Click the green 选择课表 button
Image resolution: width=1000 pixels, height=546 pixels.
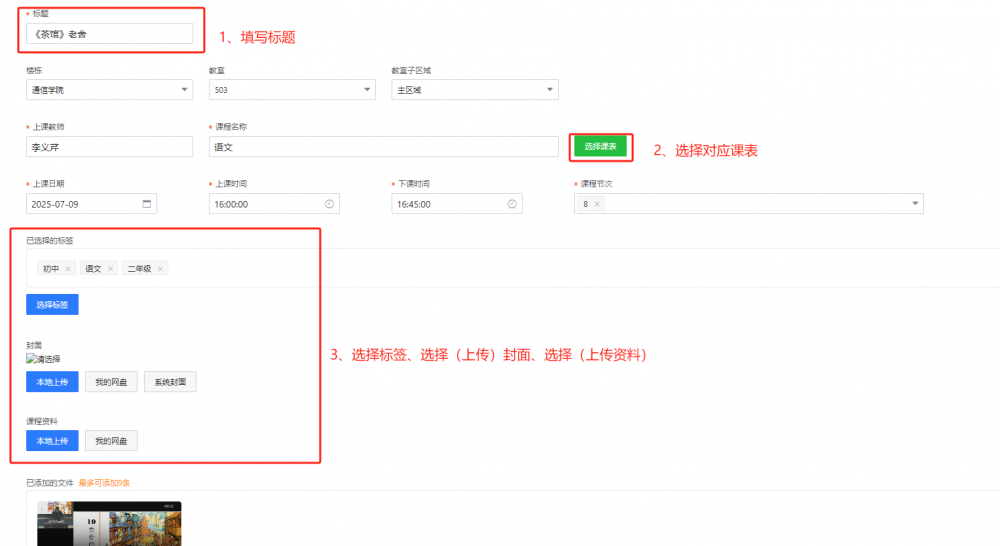click(603, 147)
